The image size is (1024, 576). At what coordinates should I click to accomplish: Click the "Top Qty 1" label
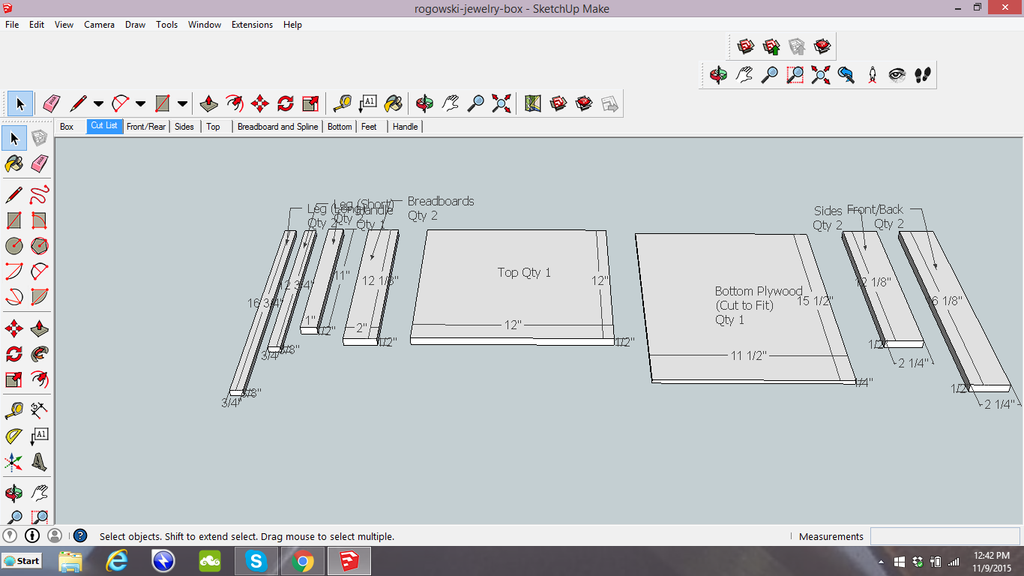(x=524, y=272)
